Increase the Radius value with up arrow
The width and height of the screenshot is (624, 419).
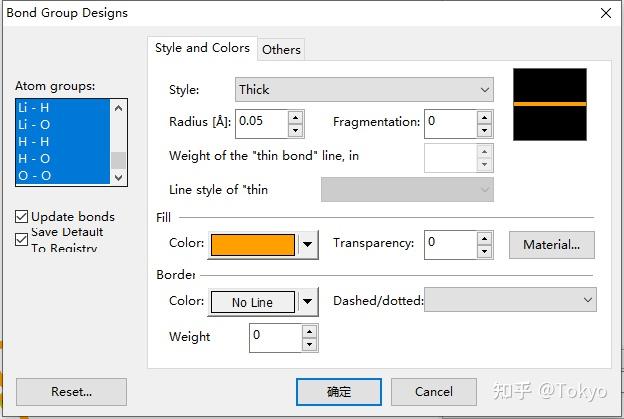pos(295,117)
